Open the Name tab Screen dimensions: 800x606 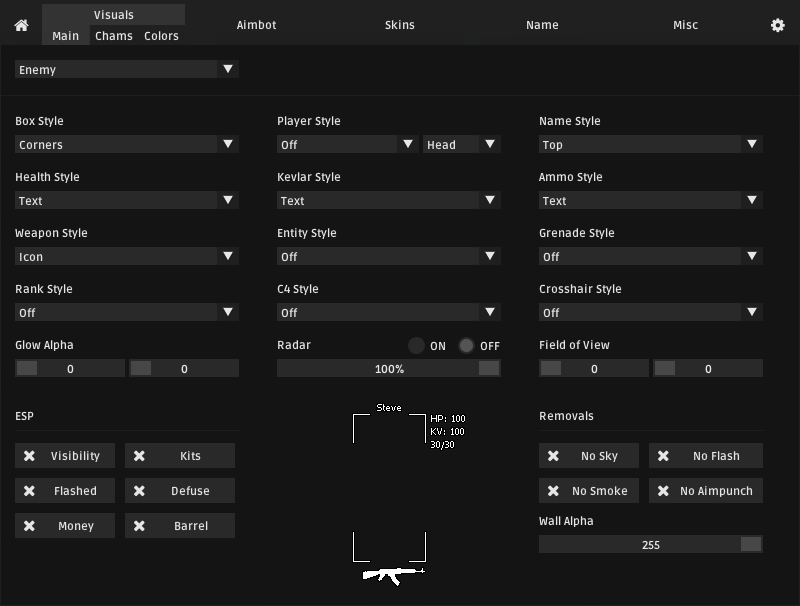(x=542, y=25)
